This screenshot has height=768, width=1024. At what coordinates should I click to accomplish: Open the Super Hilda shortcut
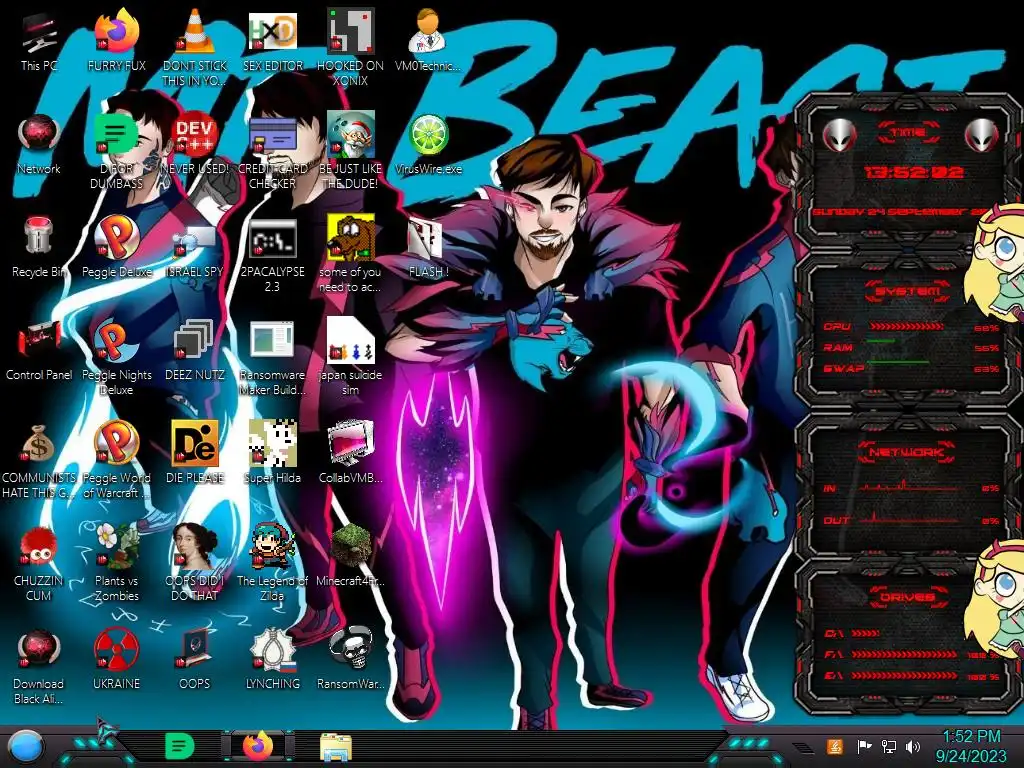[272, 443]
